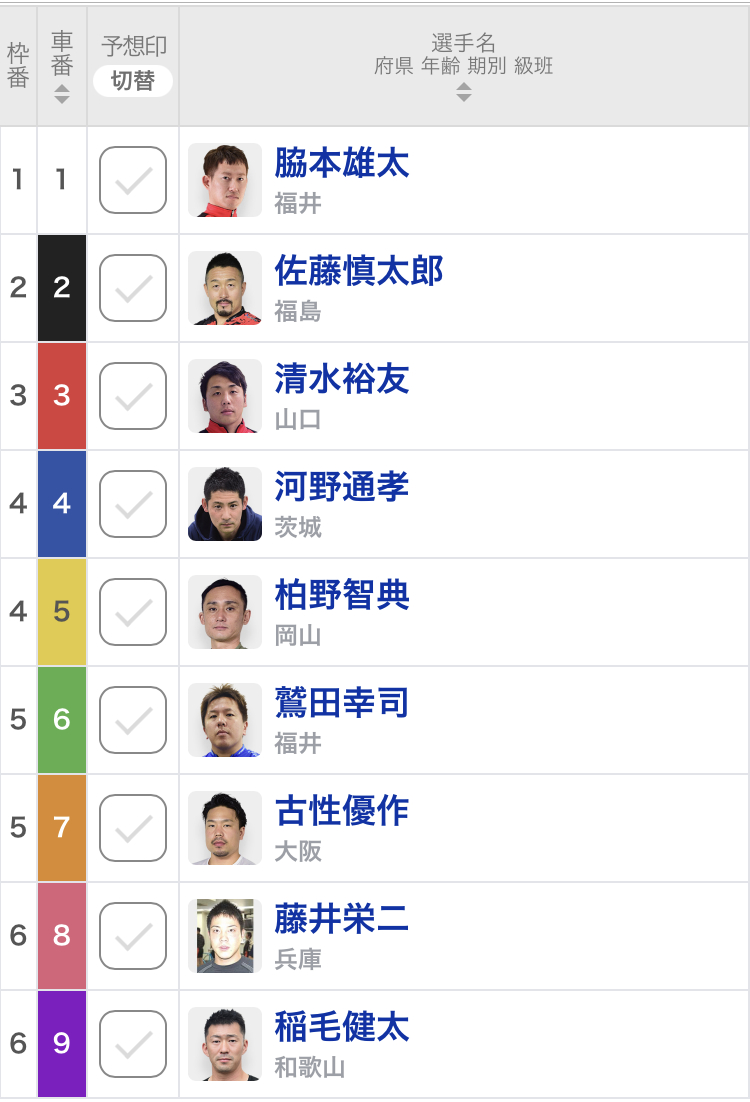Open rider profile link 脇本雄太
Screen dimensions: 750x1102
point(342,163)
